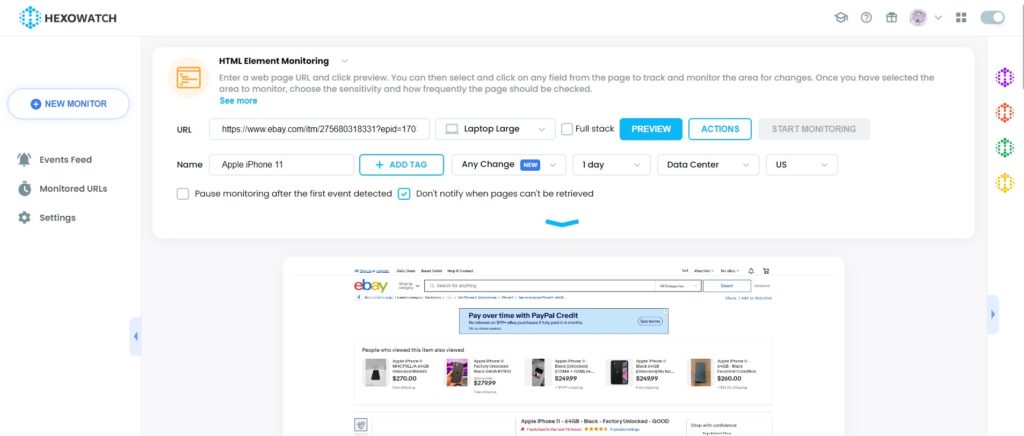Open the gift box icon

point(891,18)
